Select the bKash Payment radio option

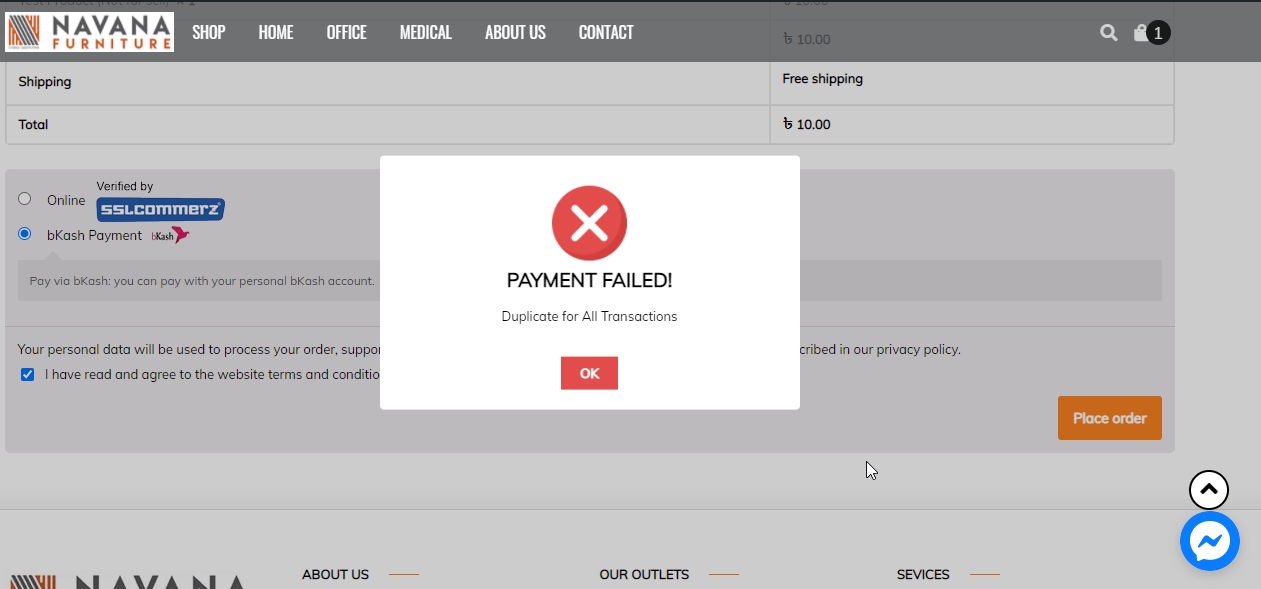[25, 234]
